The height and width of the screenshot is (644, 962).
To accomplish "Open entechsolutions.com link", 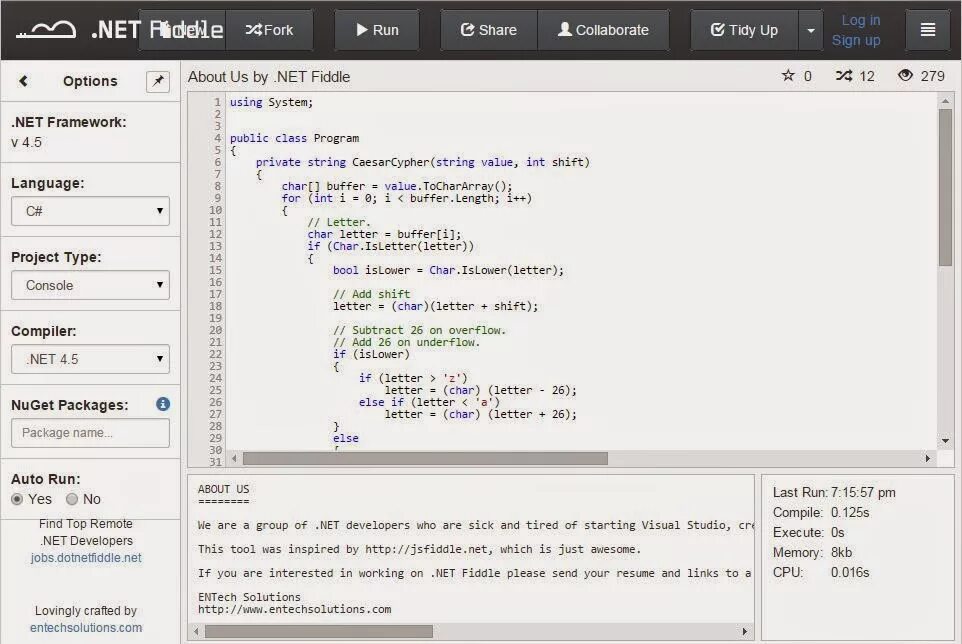I will (86, 627).
